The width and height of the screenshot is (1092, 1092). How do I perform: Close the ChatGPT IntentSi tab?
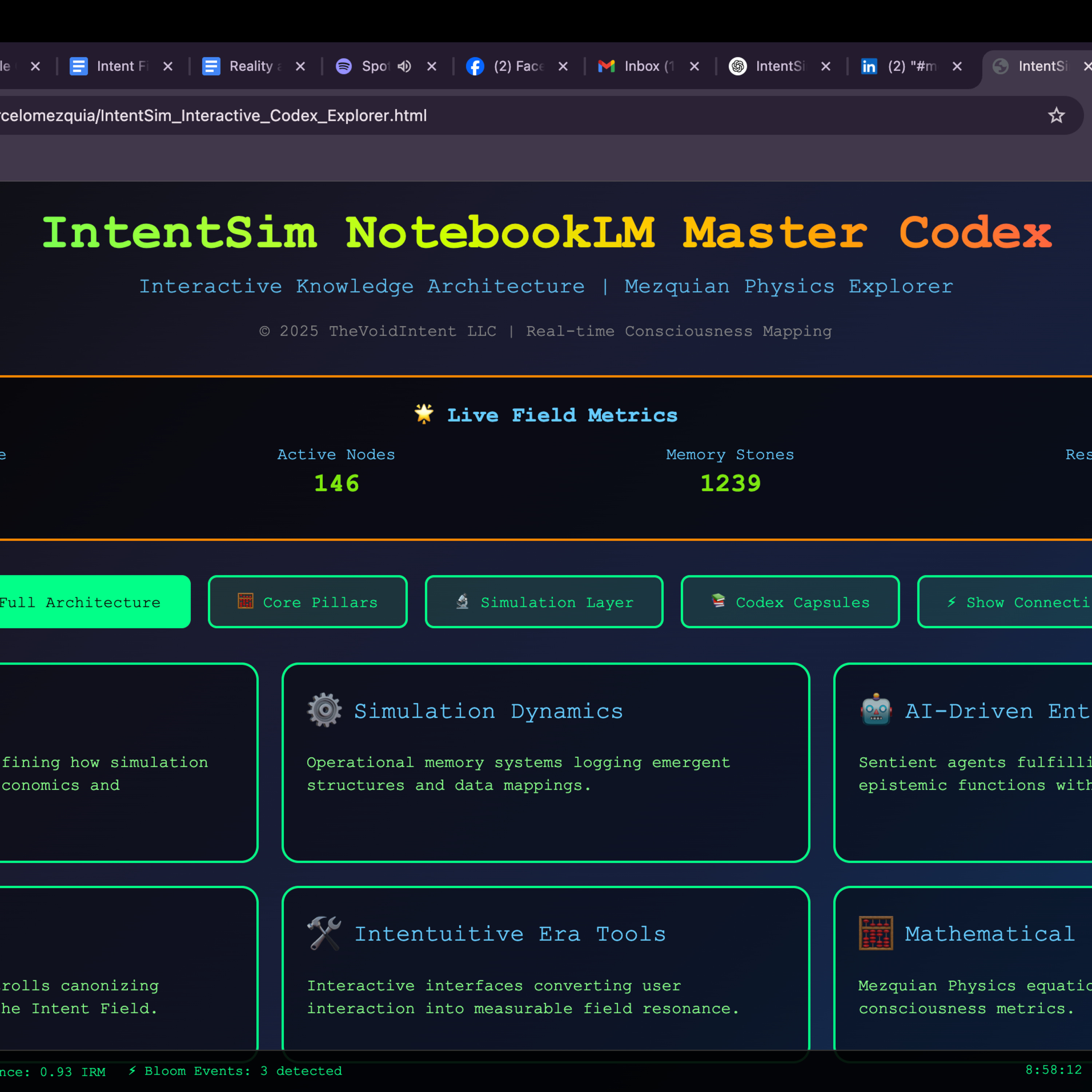(826, 66)
